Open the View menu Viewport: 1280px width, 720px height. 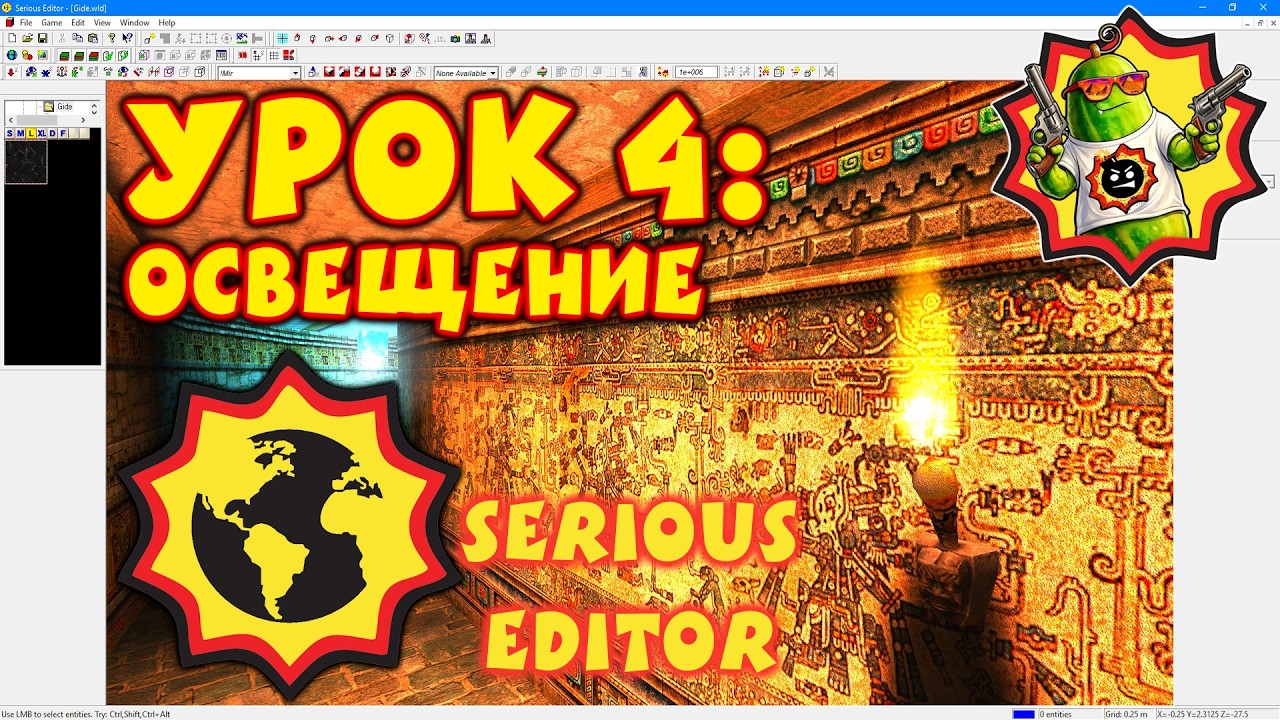(102, 22)
